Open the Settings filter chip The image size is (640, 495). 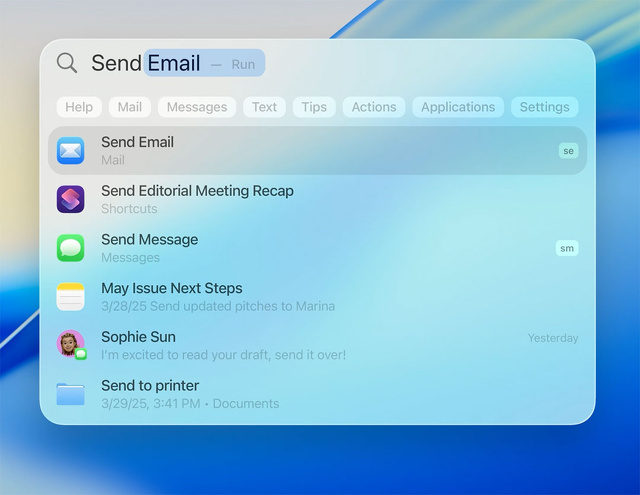pyautogui.click(x=544, y=107)
